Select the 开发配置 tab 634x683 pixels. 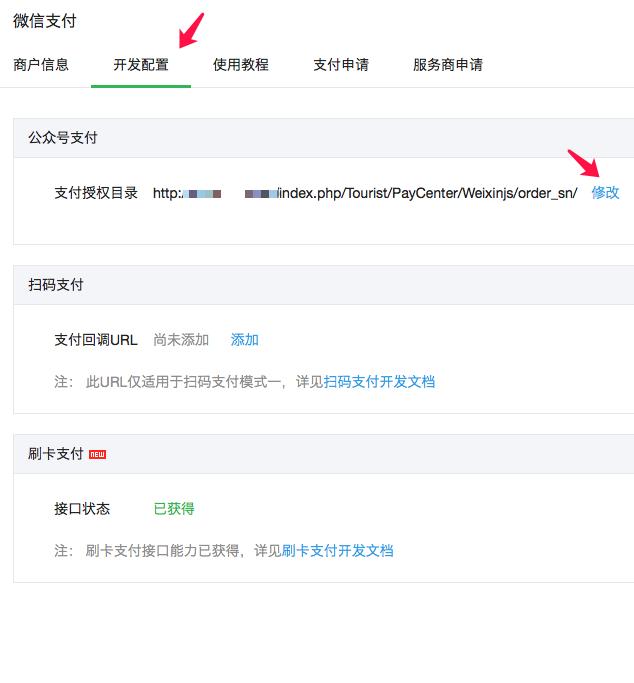[141, 65]
